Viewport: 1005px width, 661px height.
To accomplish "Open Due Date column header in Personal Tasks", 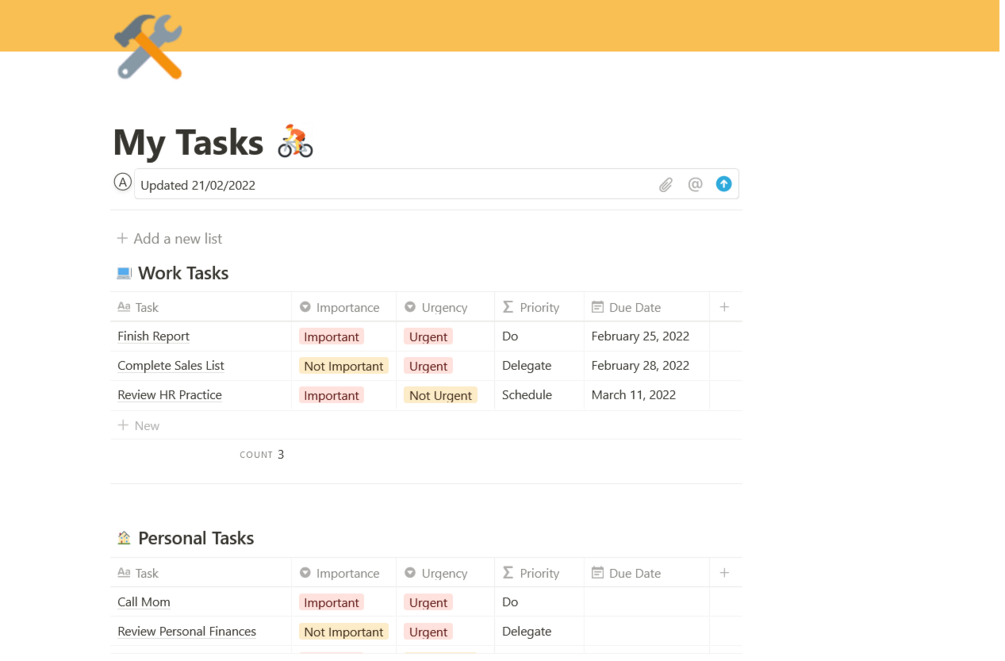I will click(634, 573).
